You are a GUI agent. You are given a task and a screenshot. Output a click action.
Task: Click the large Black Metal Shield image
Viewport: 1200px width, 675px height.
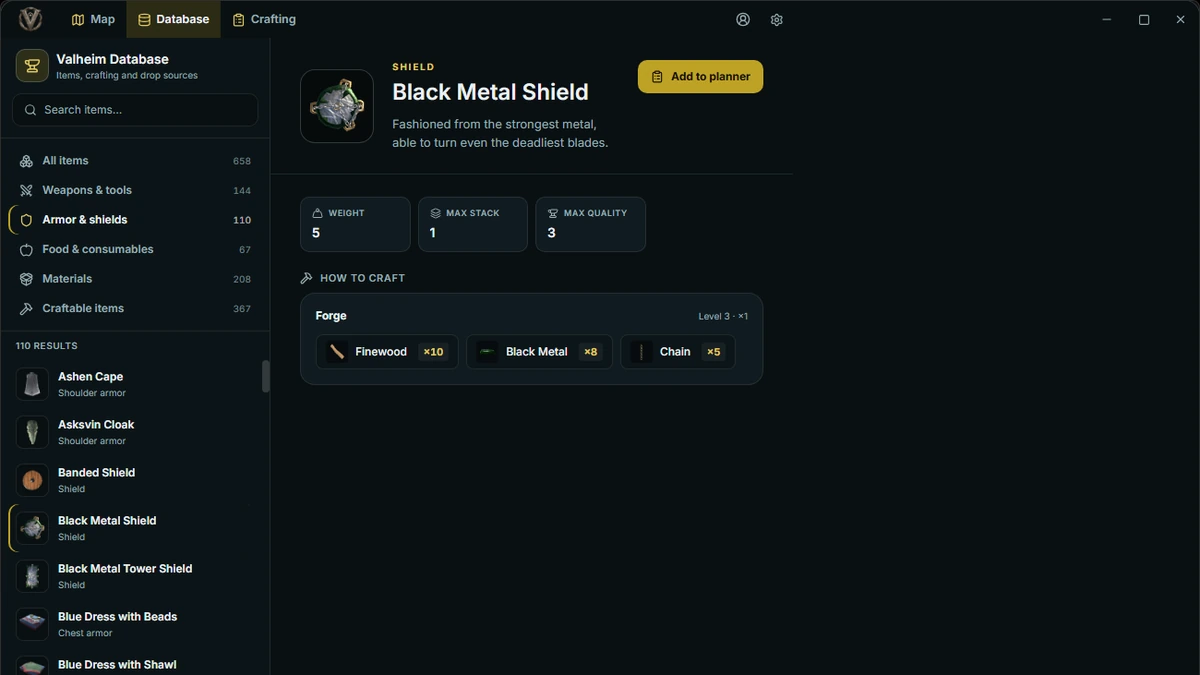pos(337,106)
